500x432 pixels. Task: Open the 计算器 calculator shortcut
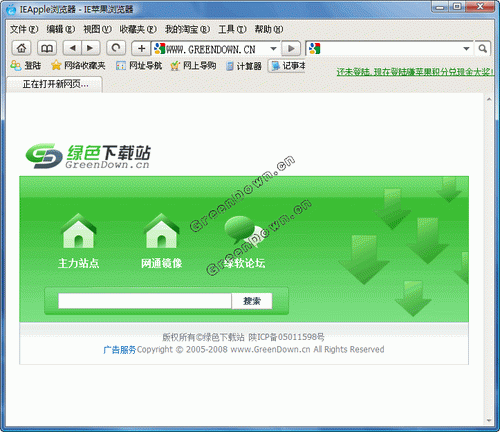pyautogui.click(x=244, y=66)
